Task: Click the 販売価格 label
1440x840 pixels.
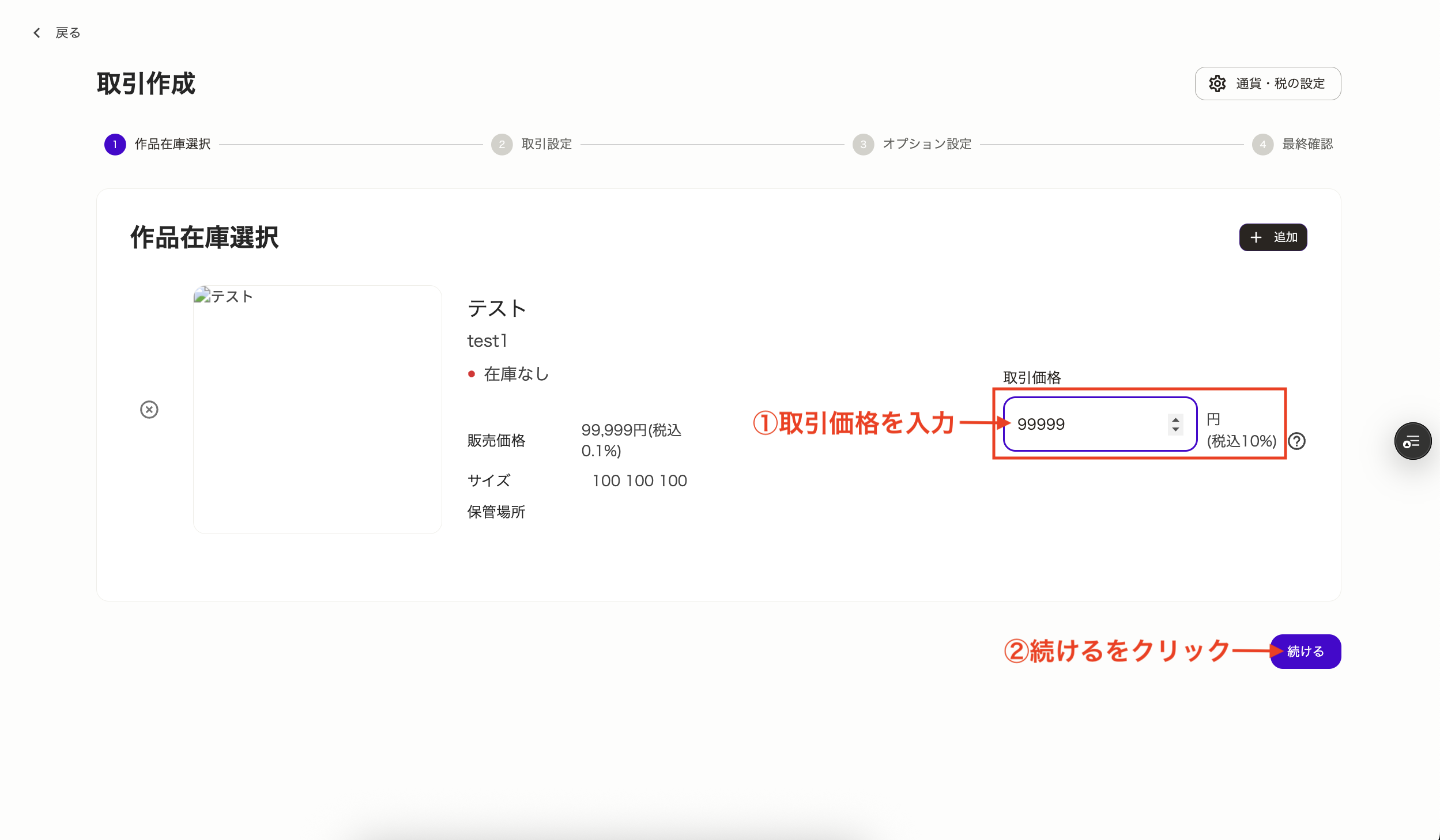Action: coord(496,441)
